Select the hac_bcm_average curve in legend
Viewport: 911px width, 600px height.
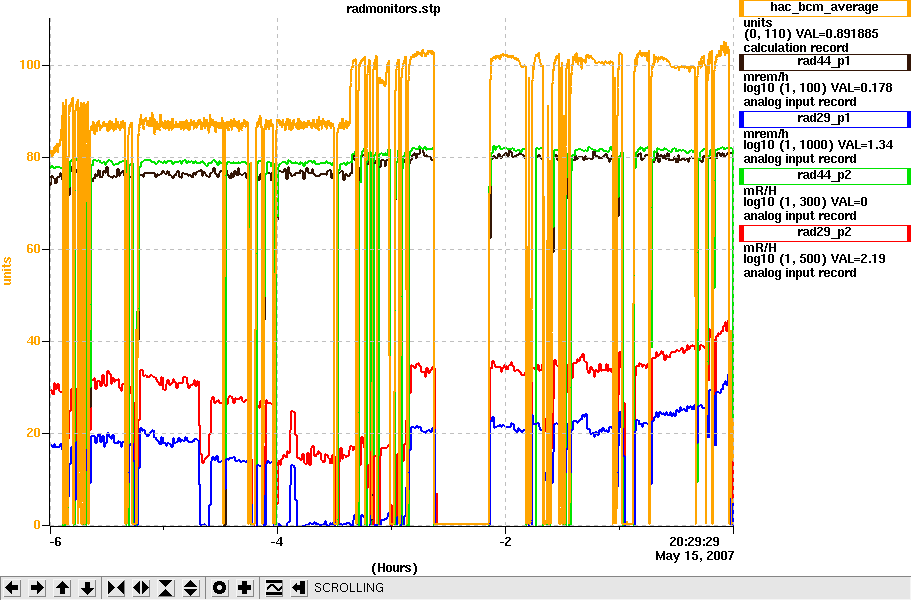[824, 8]
